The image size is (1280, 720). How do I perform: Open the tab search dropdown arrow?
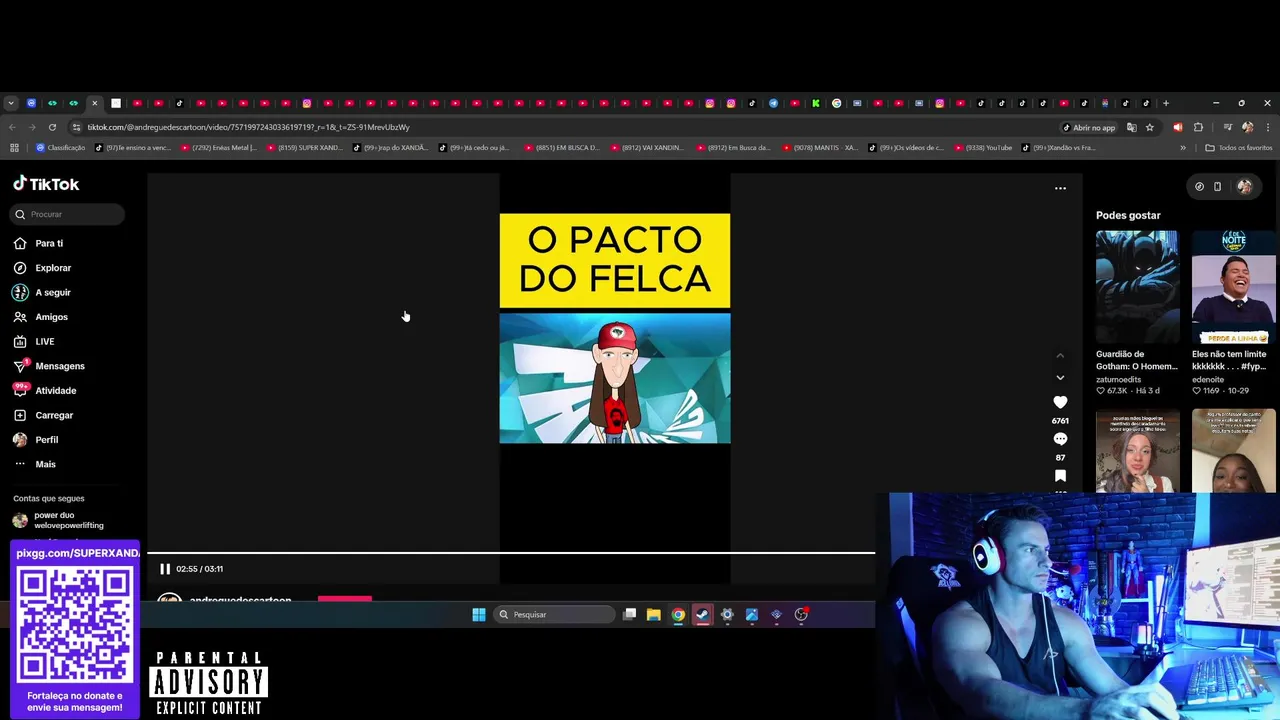11,103
